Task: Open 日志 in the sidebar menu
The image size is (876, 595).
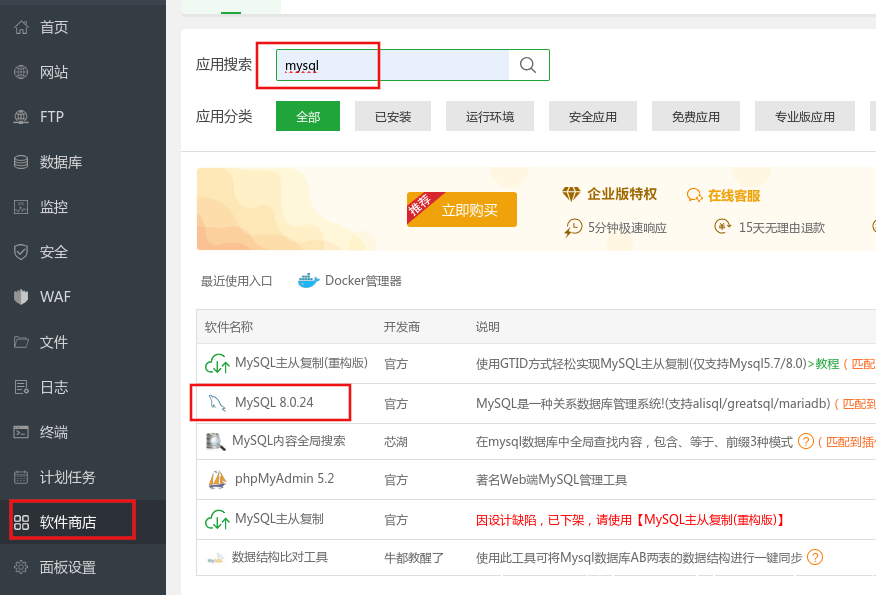Action: [x=54, y=387]
